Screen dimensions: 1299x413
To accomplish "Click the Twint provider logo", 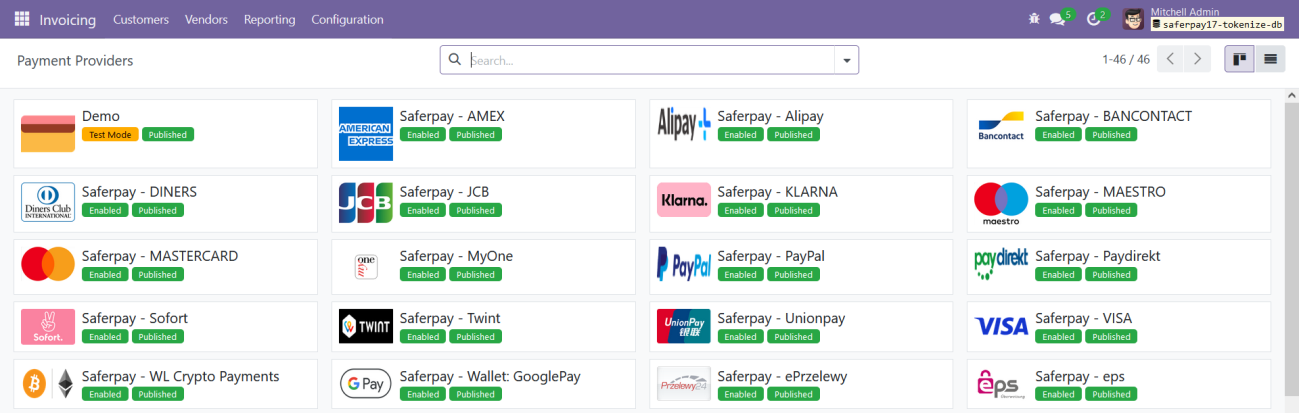I will pos(366,326).
